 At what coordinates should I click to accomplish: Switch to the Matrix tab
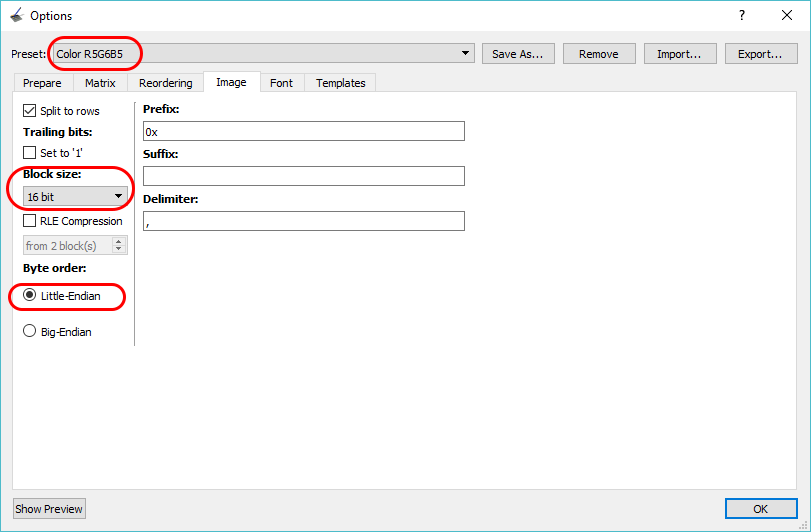(100, 83)
